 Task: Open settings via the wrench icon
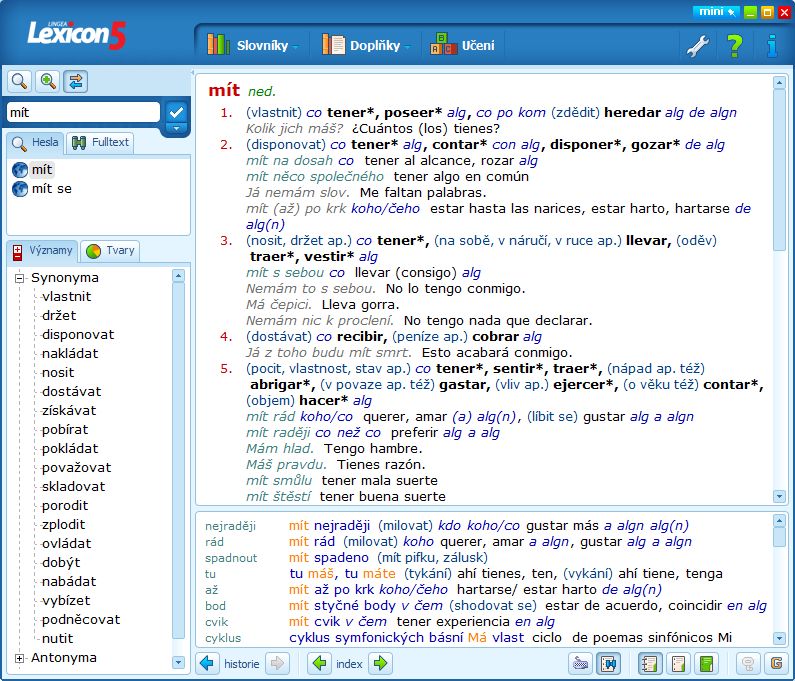698,46
